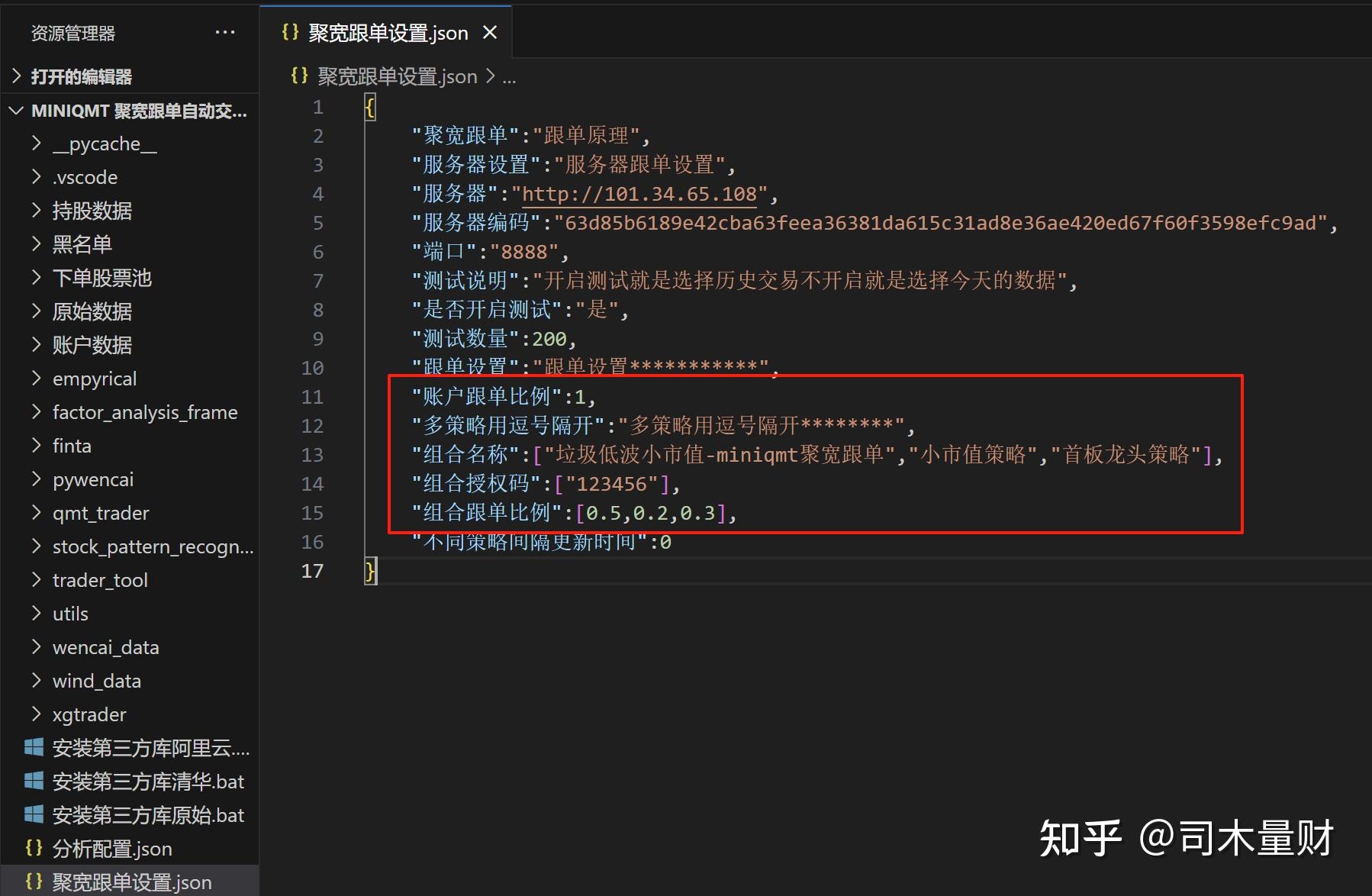Click the {} icon beside 分析配置.json in Explorer

click(33, 848)
